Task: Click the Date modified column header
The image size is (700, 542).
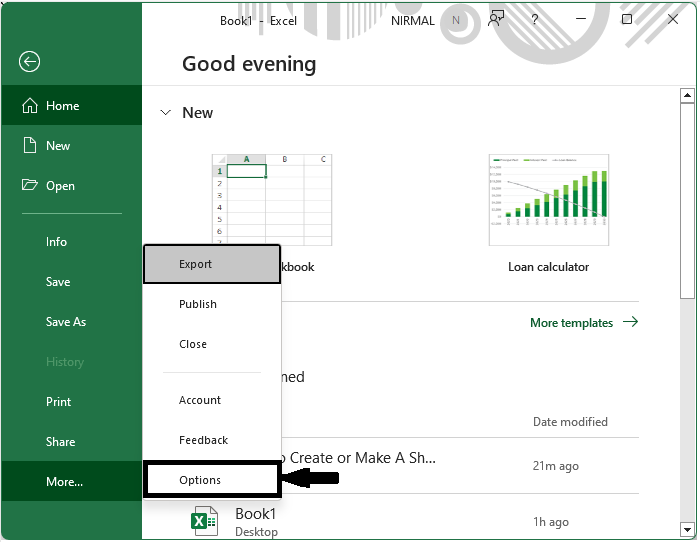Action: pyautogui.click(x=570, y=422)
